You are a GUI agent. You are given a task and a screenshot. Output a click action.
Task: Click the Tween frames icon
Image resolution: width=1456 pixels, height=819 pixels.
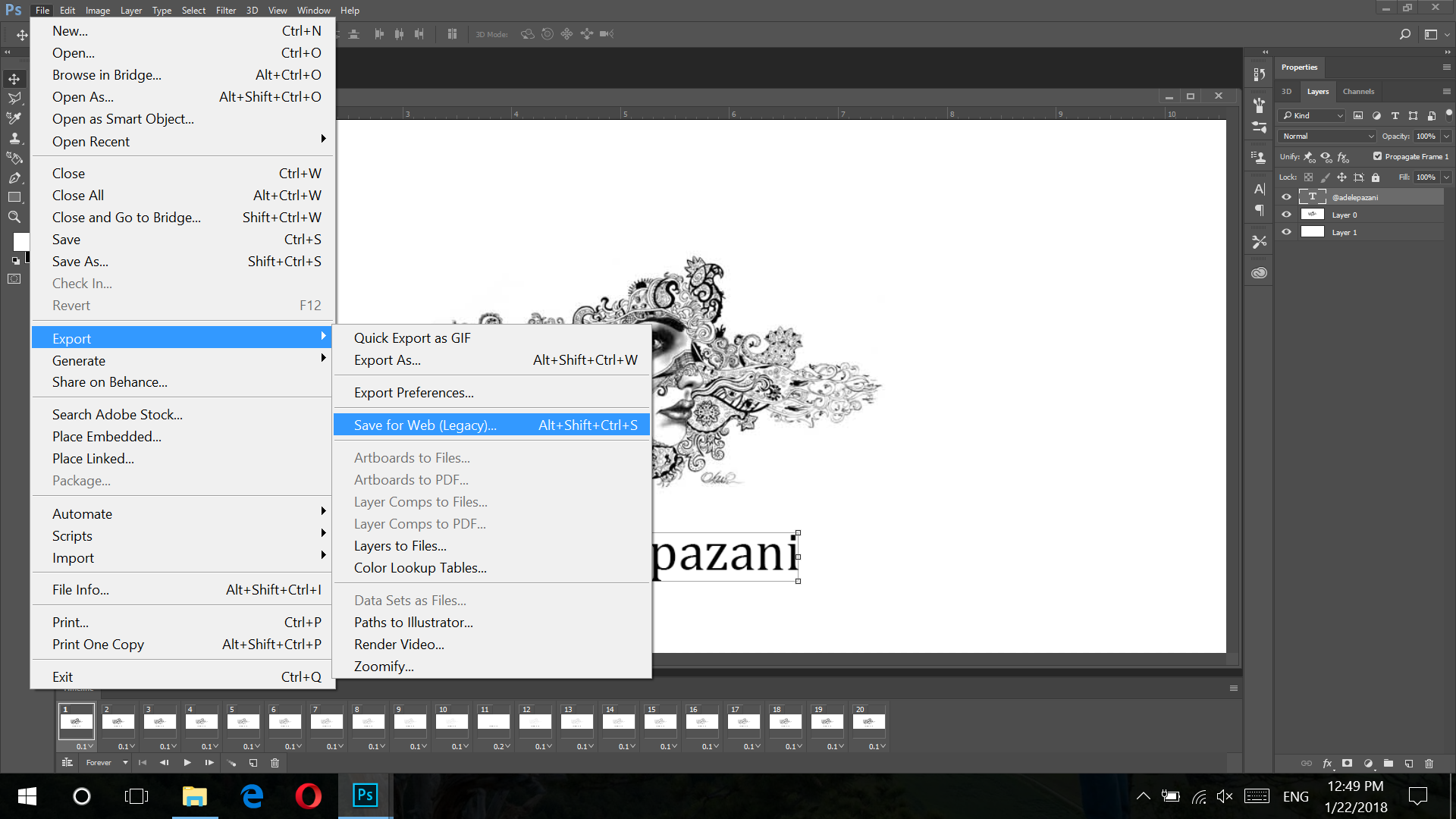click(x=232, y=763)
